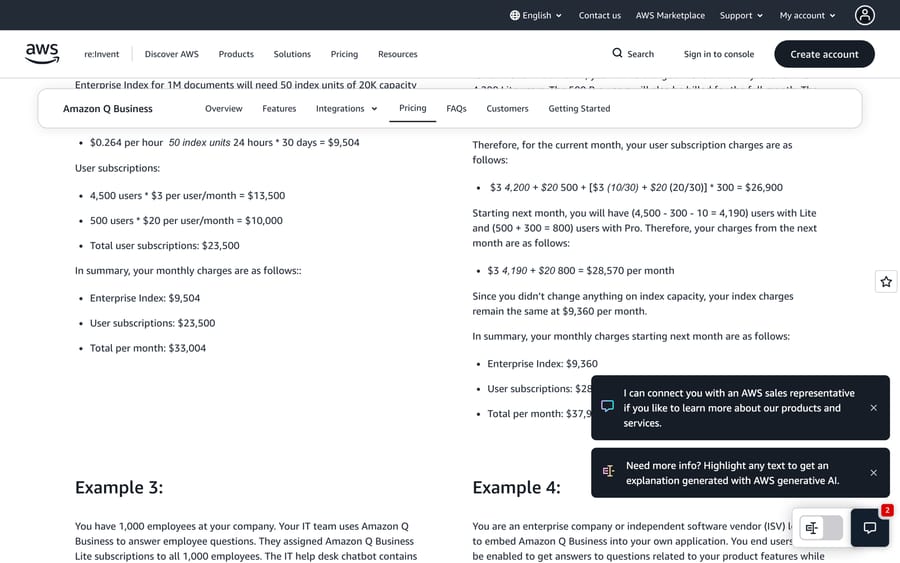
Task: Click the 'User subscriptions:' label
Action: pos(118,168)
